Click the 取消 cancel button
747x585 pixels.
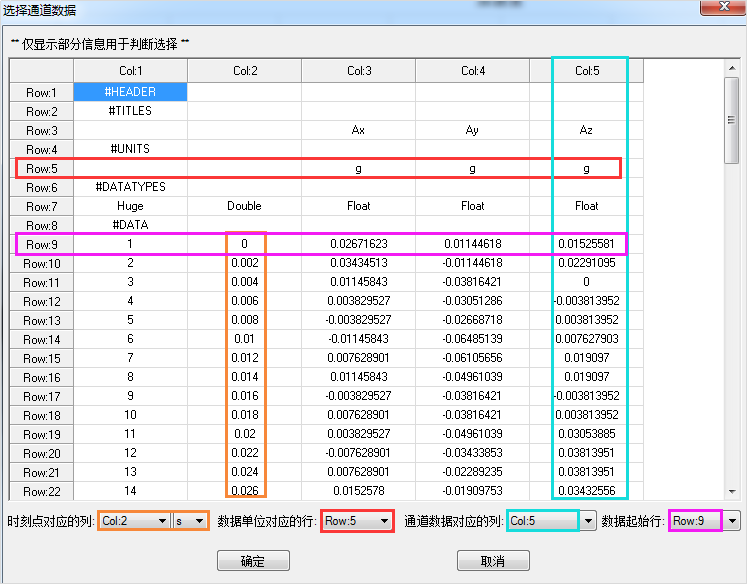(493, 561)
